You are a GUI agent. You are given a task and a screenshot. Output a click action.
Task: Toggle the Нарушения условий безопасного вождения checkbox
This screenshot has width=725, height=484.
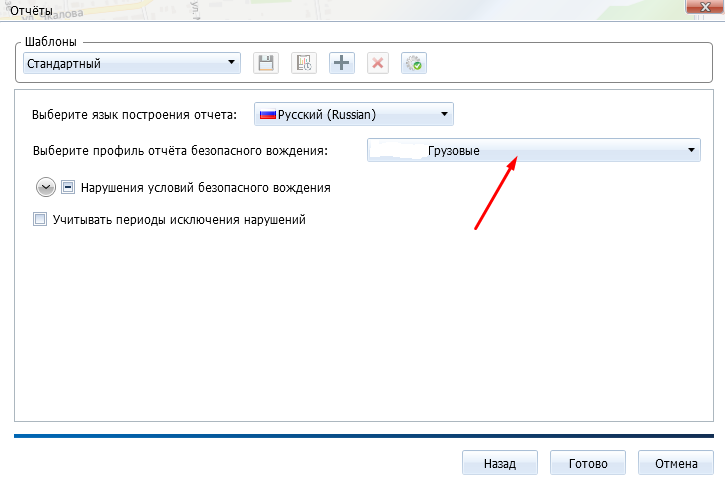point(69,187)
